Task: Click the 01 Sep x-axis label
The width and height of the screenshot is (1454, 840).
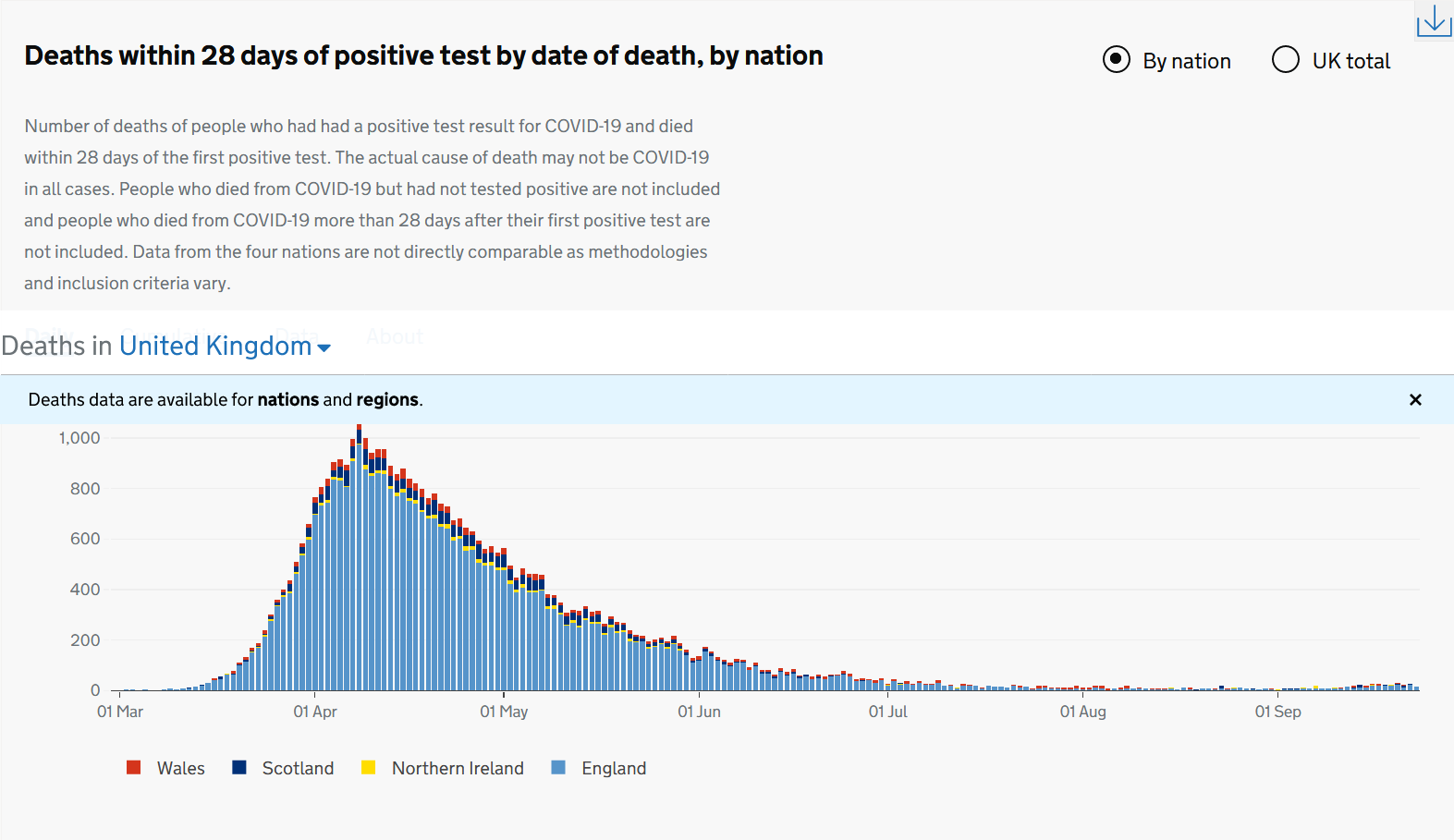Action: 1277,712
